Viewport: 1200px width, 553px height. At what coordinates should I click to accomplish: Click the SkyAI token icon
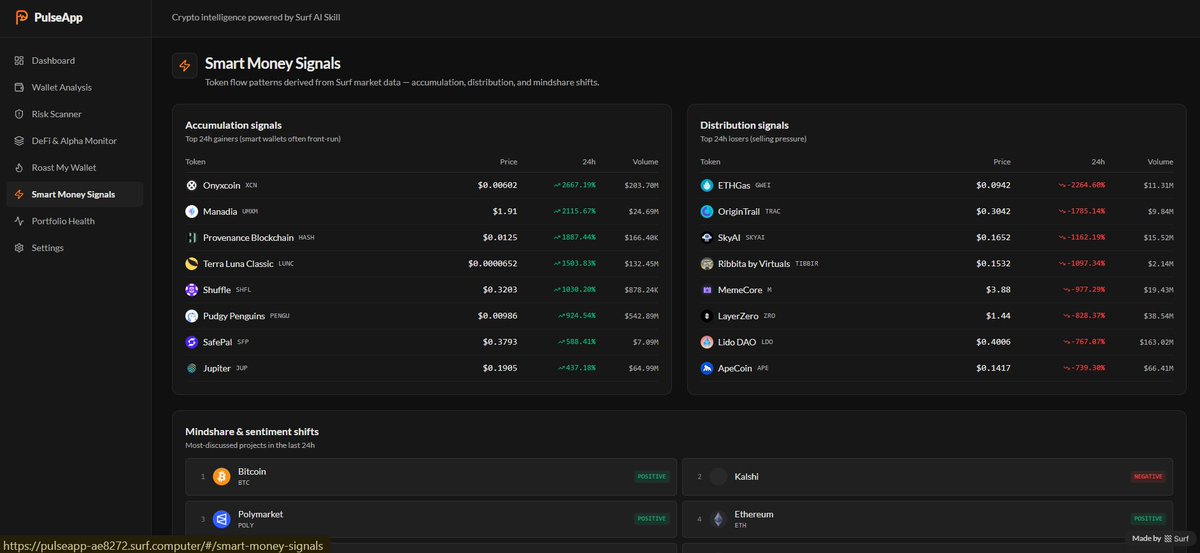[x=707, y=237]
